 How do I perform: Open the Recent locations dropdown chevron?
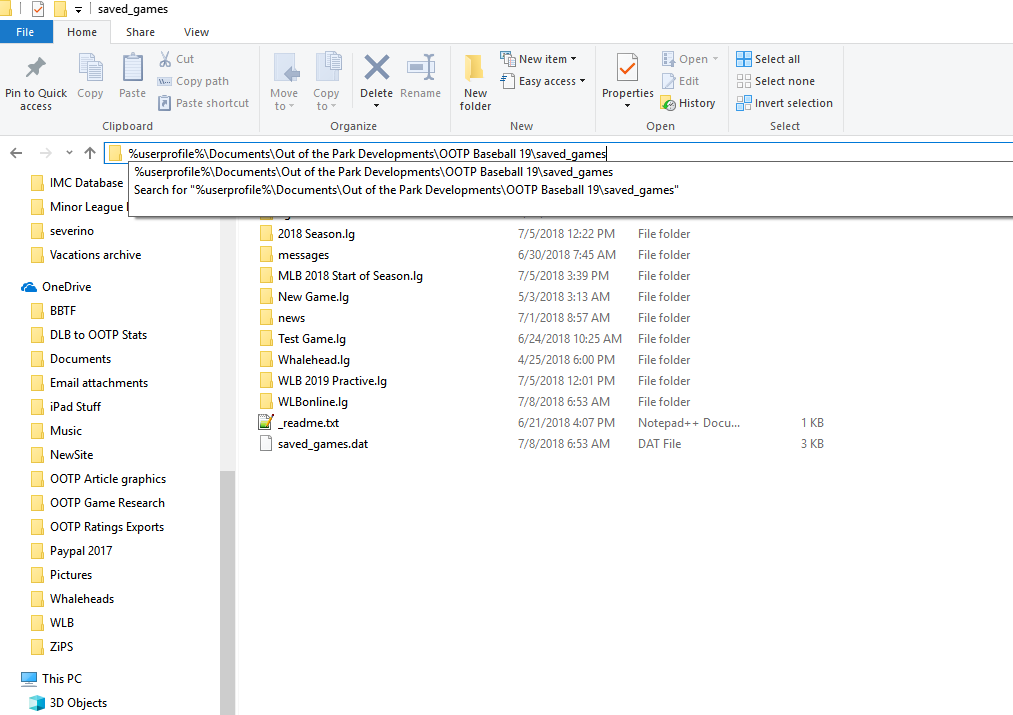69,153
